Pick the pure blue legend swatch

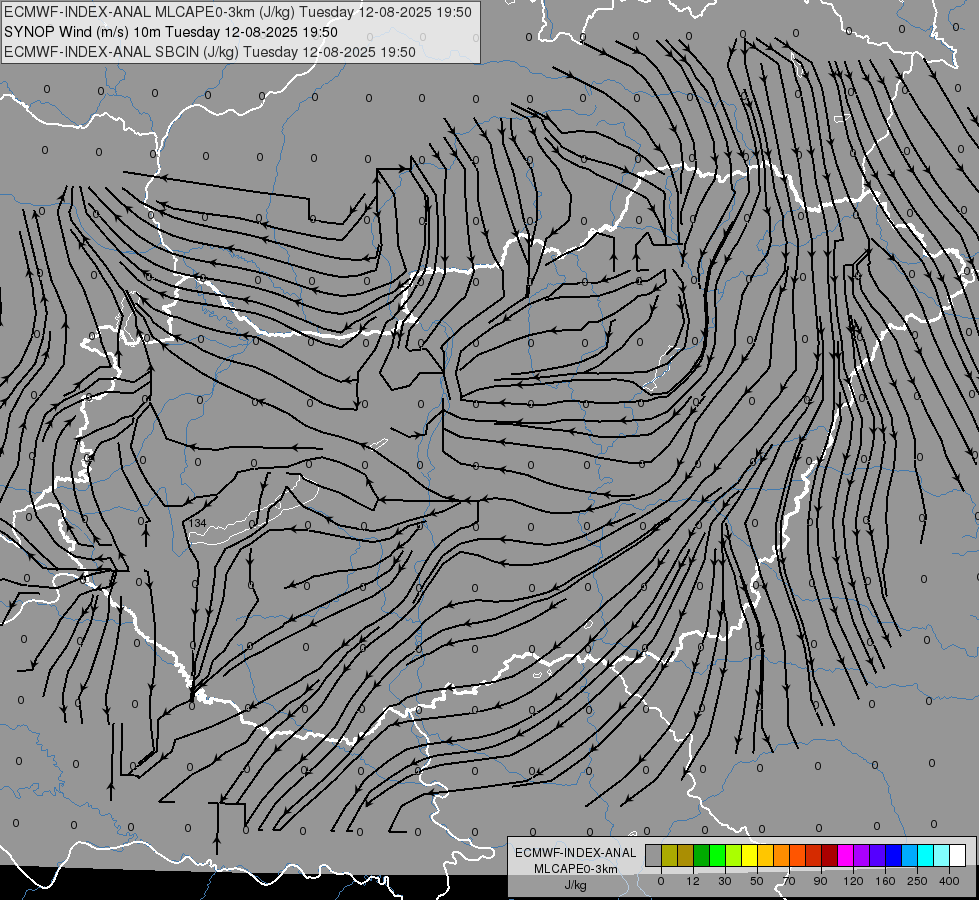coord(894,855)
